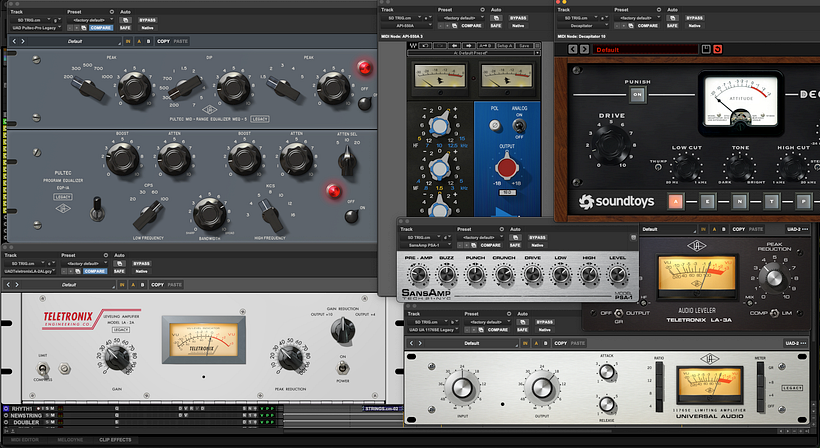The width and height of the screenshot is (820, 448).
Task: Click the Soundtoys logo
Action: coord(616,201)
